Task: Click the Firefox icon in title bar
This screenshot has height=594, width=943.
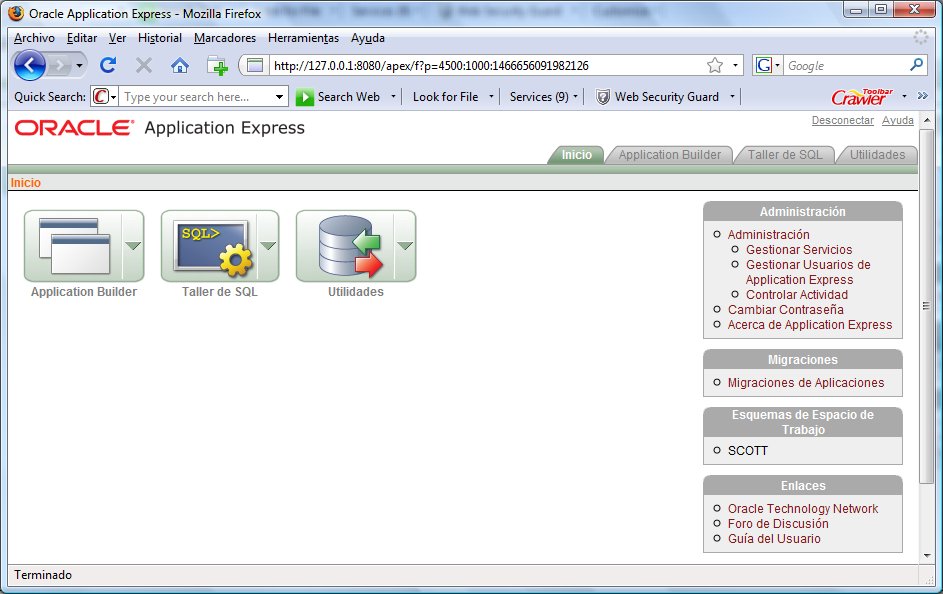Action: 16,13
